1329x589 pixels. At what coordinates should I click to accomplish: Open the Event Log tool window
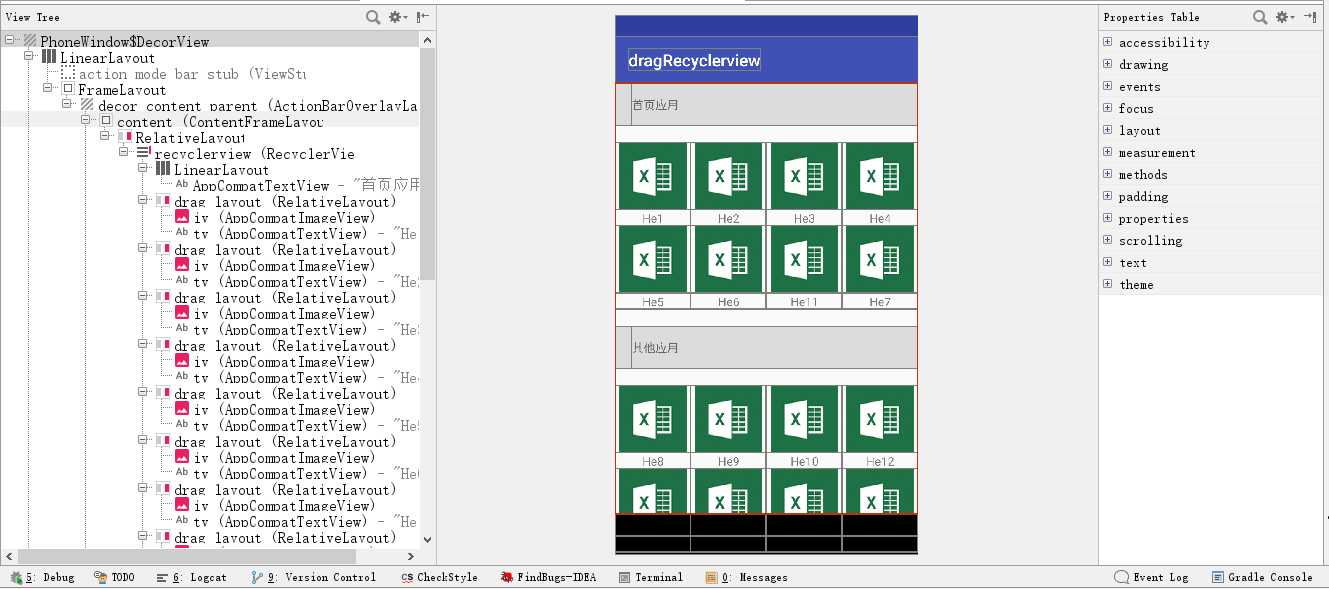click(x=1151, y=577)
